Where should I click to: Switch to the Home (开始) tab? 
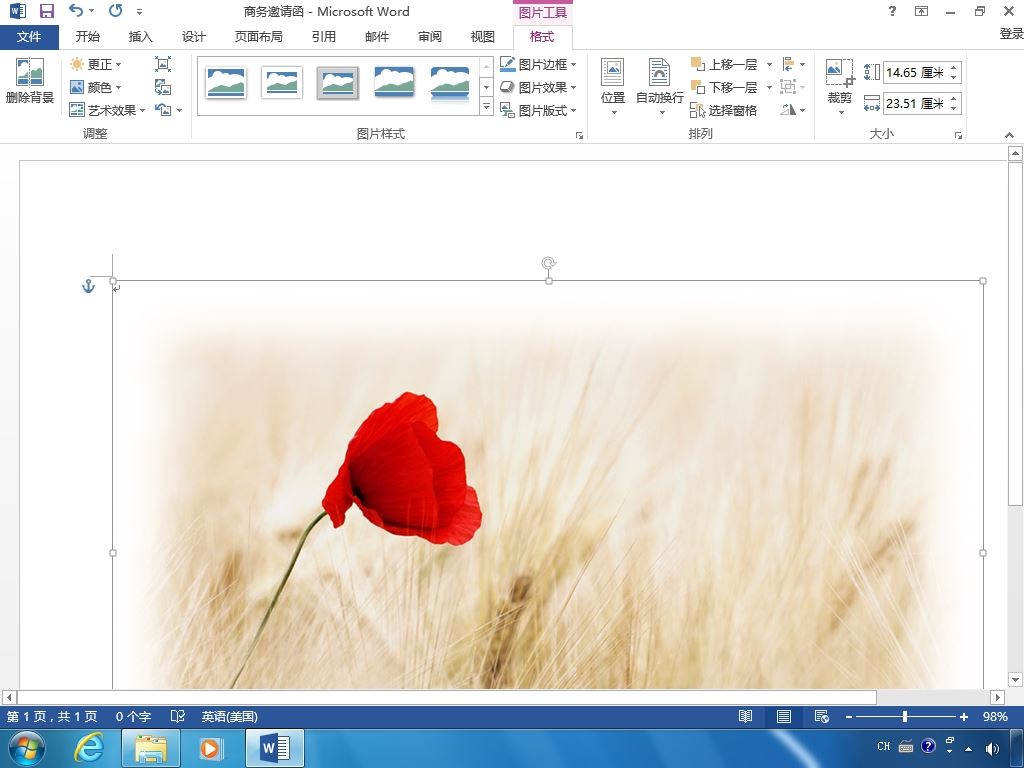(x=88, y=37)
